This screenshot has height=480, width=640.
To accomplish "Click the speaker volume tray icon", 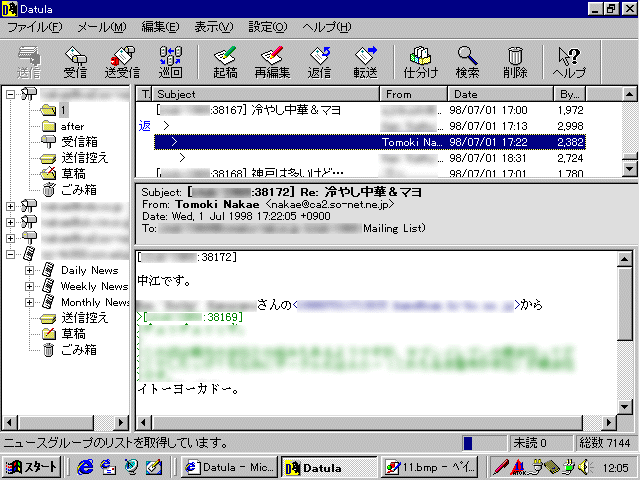I will (586, 467).
